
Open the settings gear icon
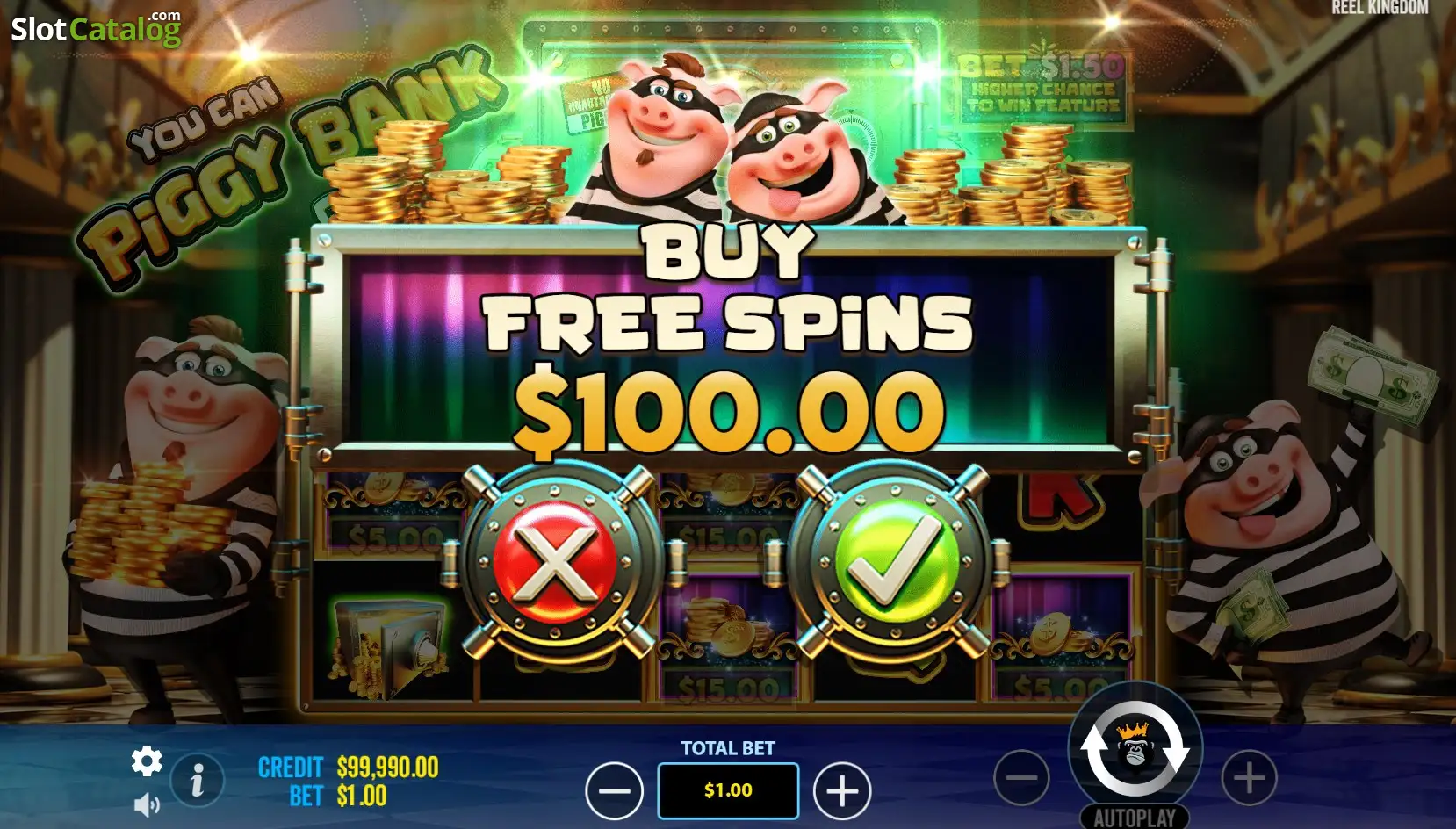click(147, 761)
